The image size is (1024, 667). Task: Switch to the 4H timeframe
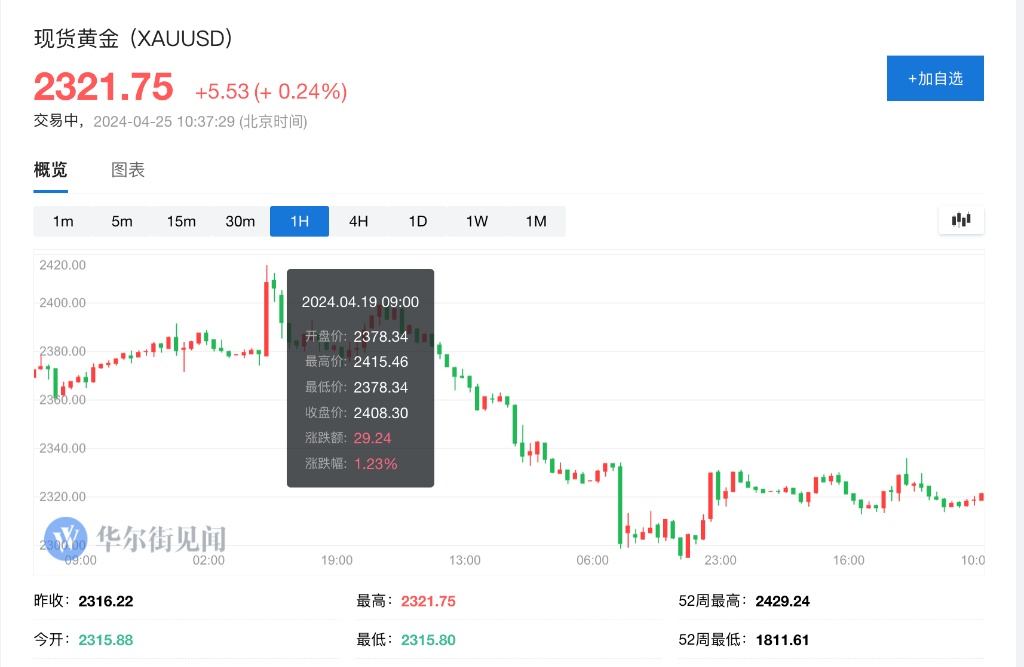tap(358, 221)
